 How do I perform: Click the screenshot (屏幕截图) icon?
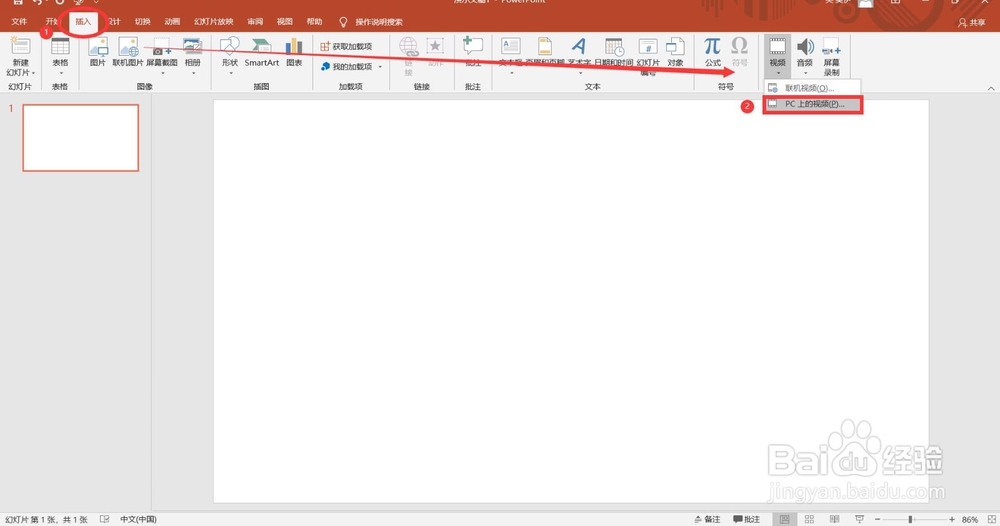161,48
